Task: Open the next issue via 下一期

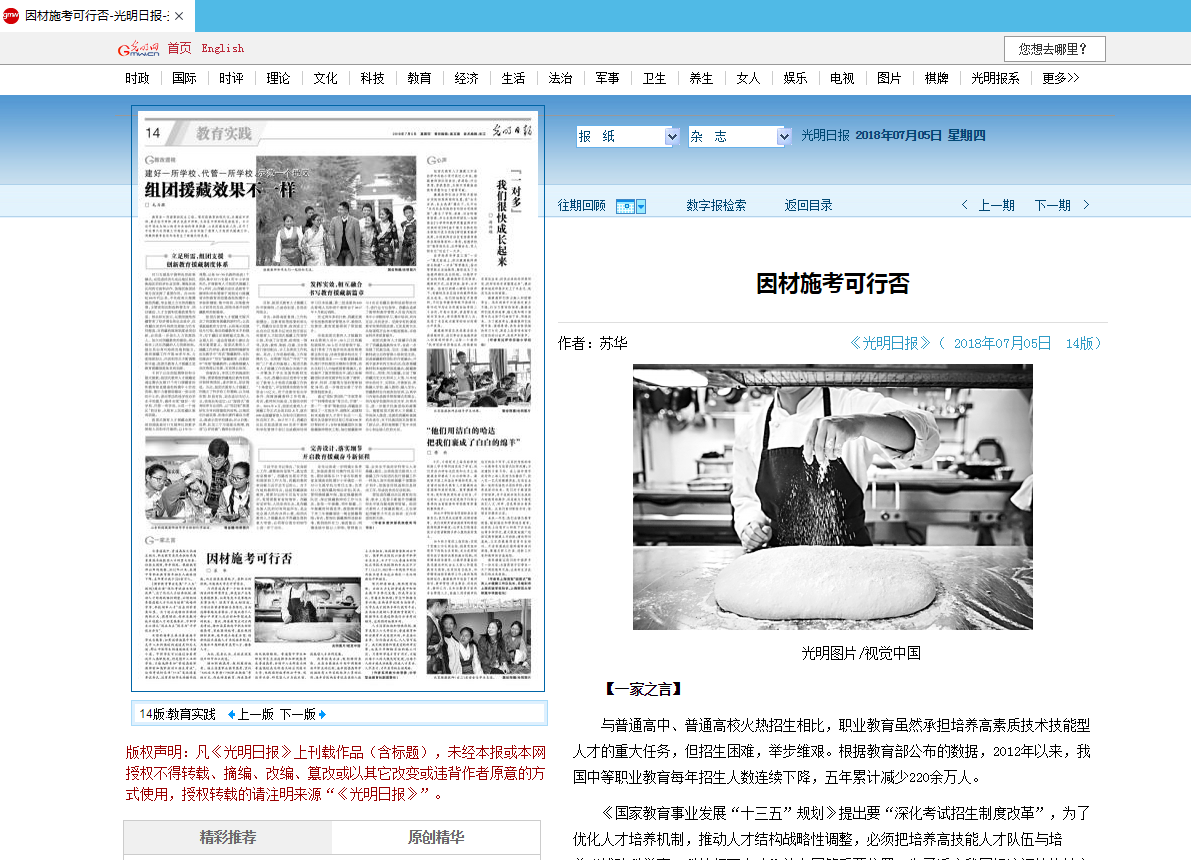Action: [x=1052, y=204]
